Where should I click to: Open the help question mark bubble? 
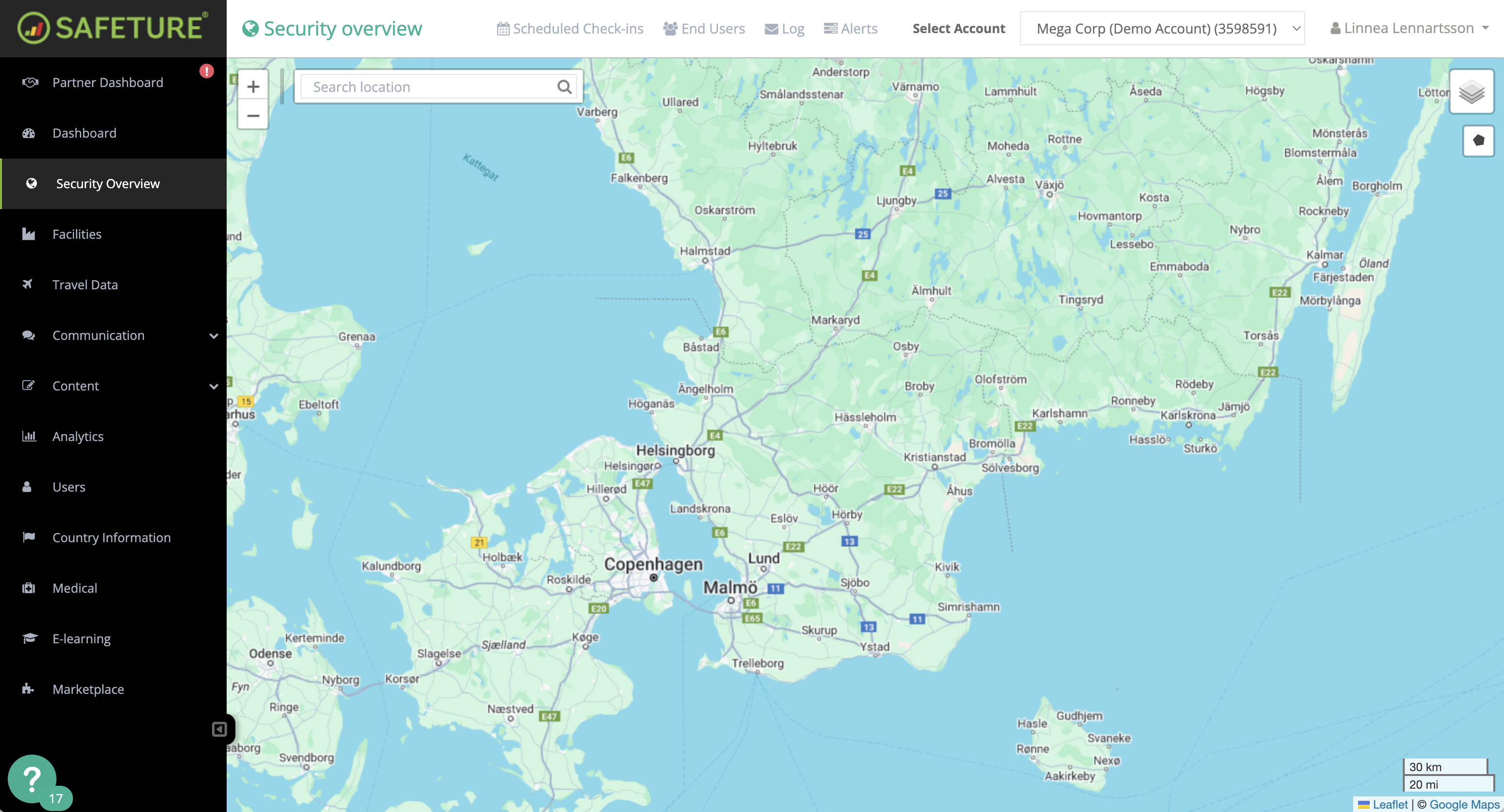33,779
